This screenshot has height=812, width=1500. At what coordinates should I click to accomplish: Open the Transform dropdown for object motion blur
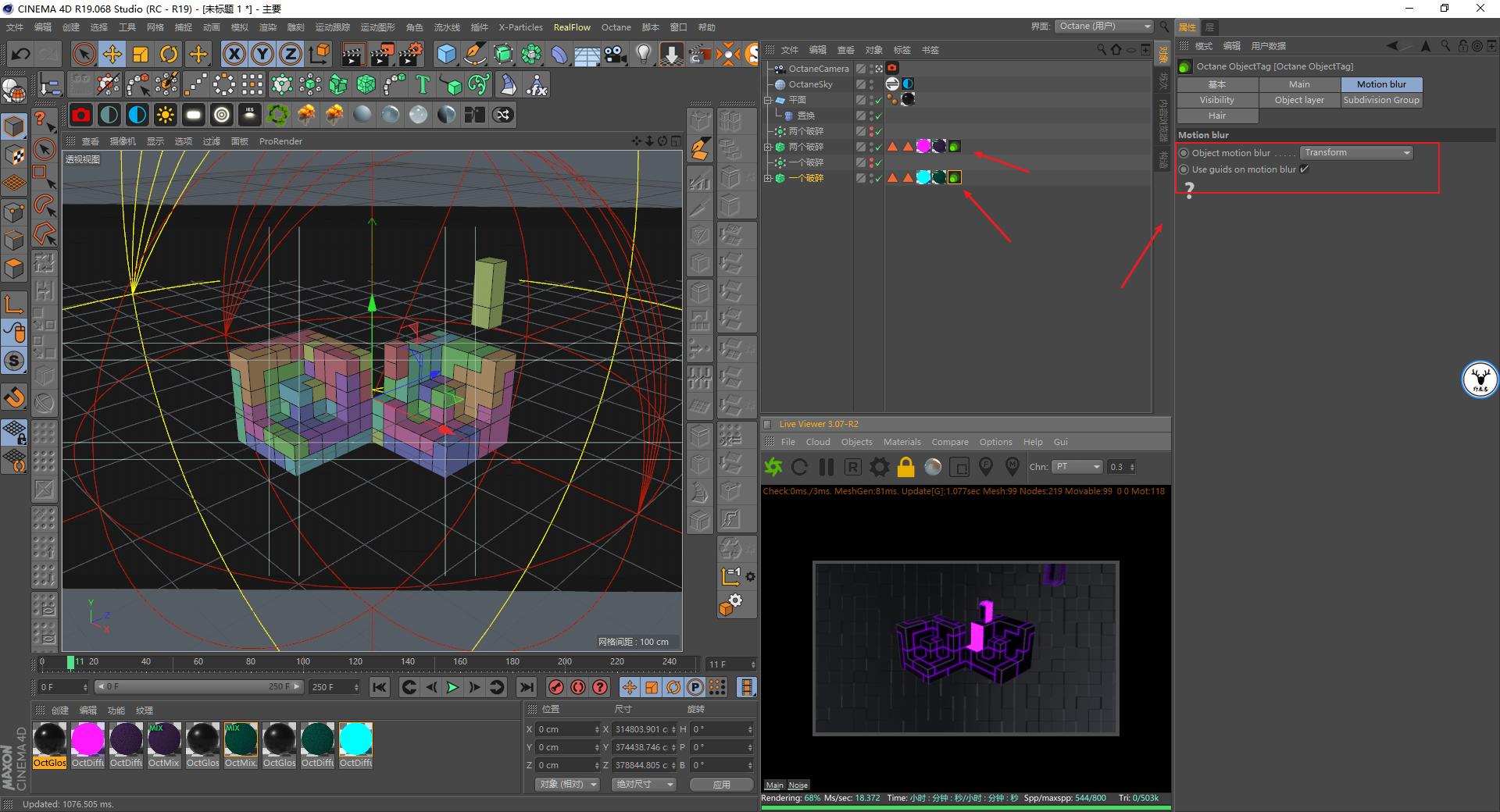pos(1355,152)
